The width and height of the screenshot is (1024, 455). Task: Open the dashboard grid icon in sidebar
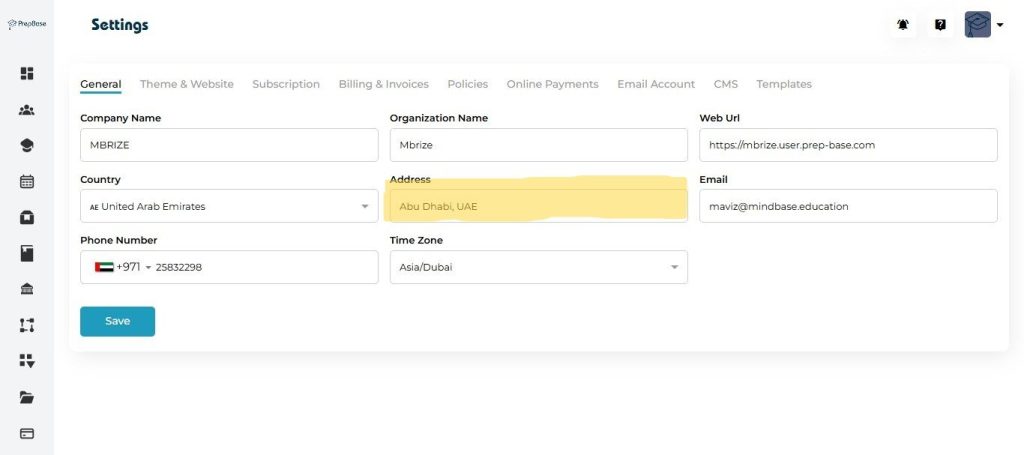[27, 73]
